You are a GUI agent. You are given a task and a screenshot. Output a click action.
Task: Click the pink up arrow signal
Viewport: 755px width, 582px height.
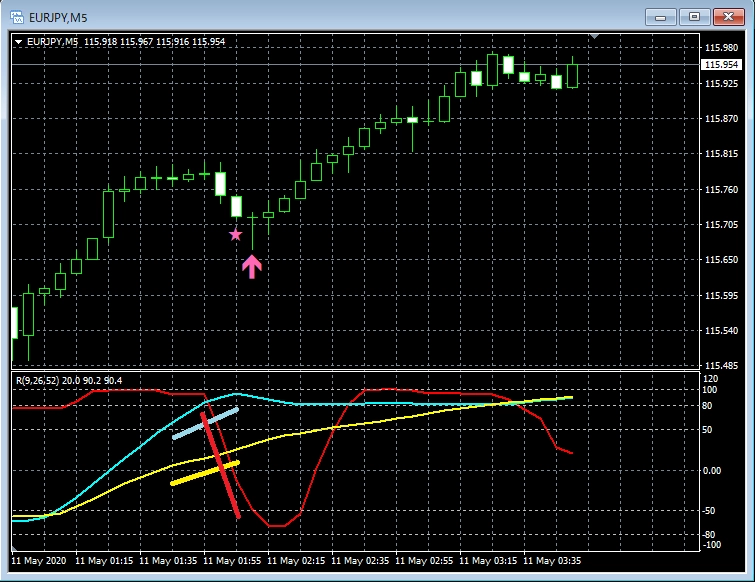[251, 265]
